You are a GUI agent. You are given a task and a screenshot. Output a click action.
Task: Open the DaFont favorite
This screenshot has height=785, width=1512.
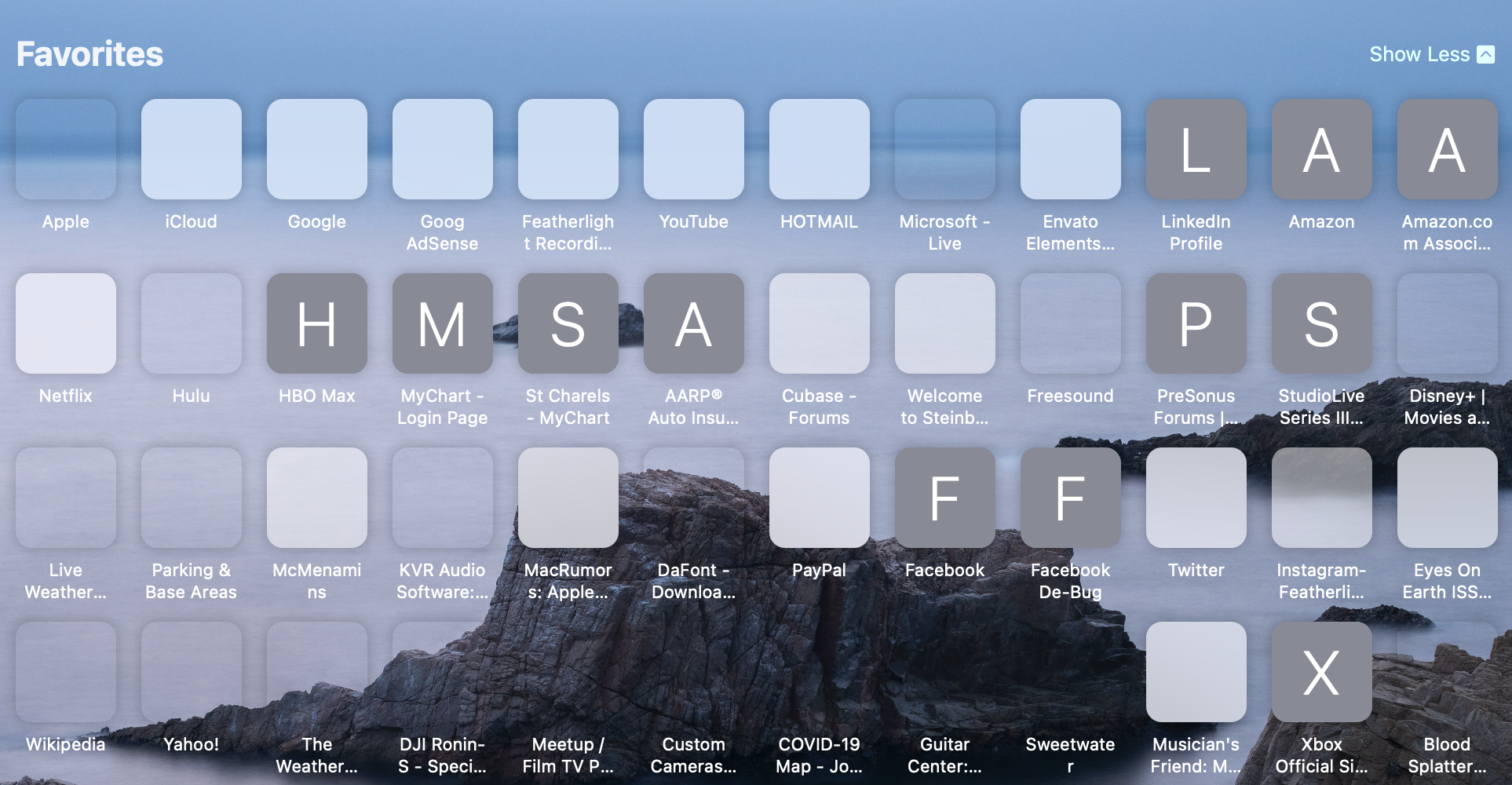(x=694, y=498)
